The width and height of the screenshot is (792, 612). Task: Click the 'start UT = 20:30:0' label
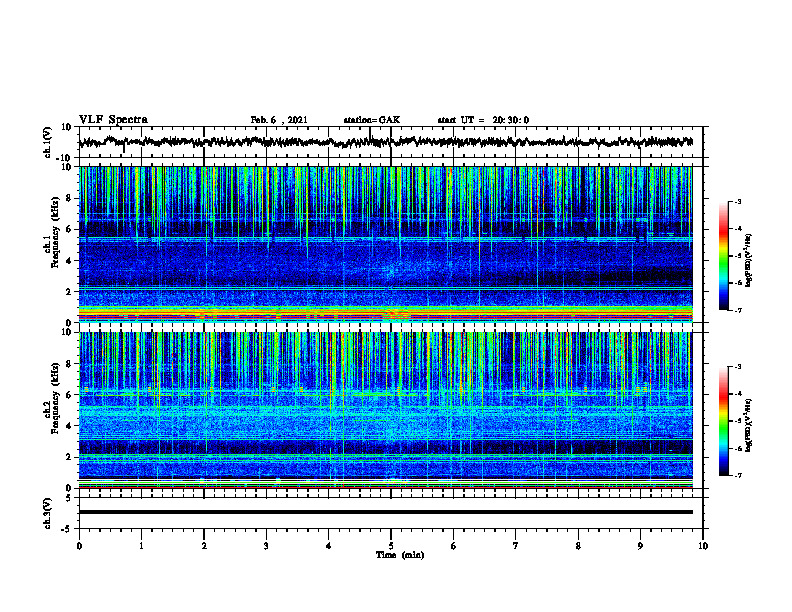(483, 120)
